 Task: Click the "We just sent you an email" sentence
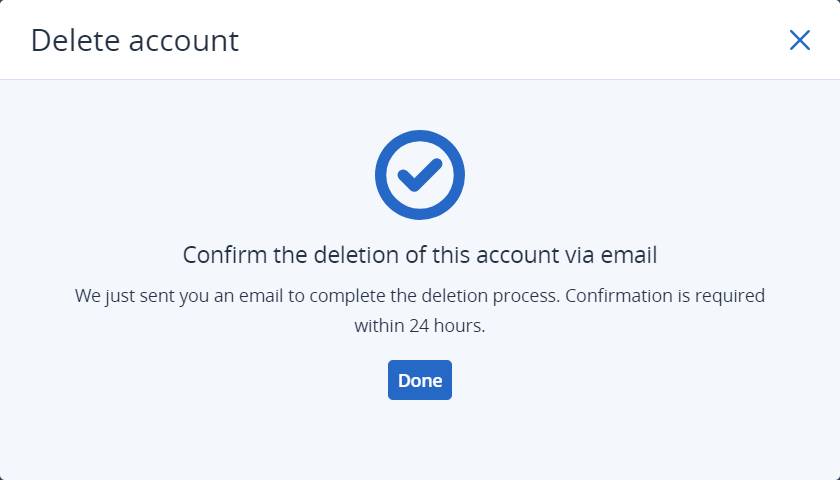(317, 296)
